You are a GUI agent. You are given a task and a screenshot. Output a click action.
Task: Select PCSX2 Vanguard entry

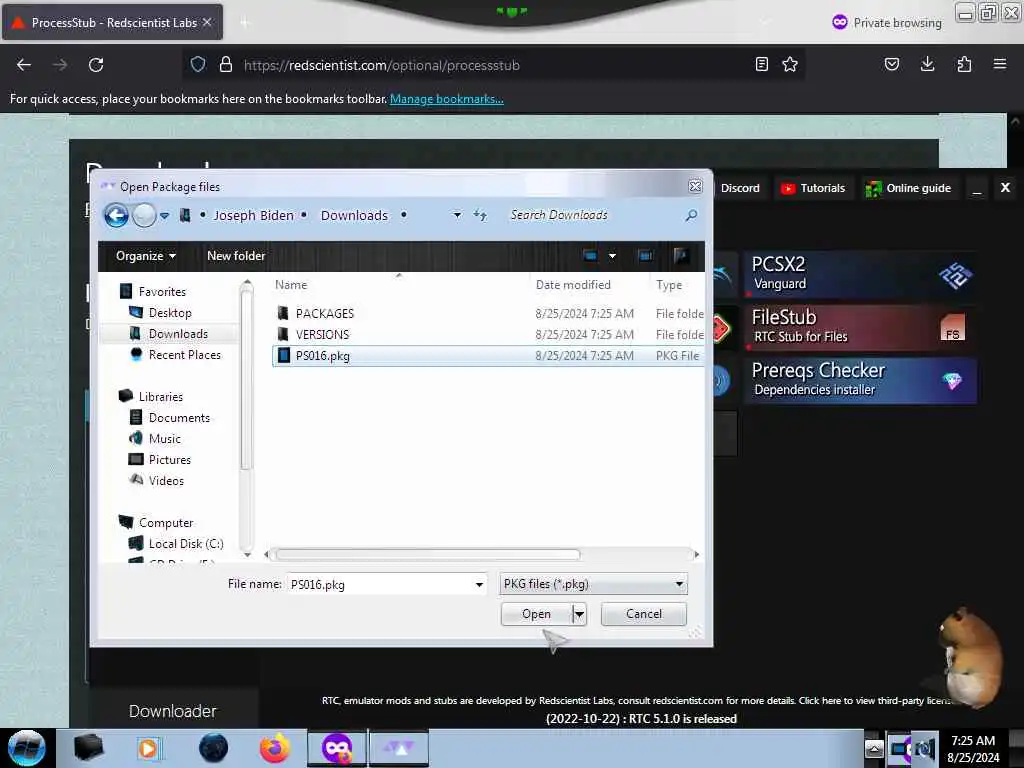[x=860, y=274]
